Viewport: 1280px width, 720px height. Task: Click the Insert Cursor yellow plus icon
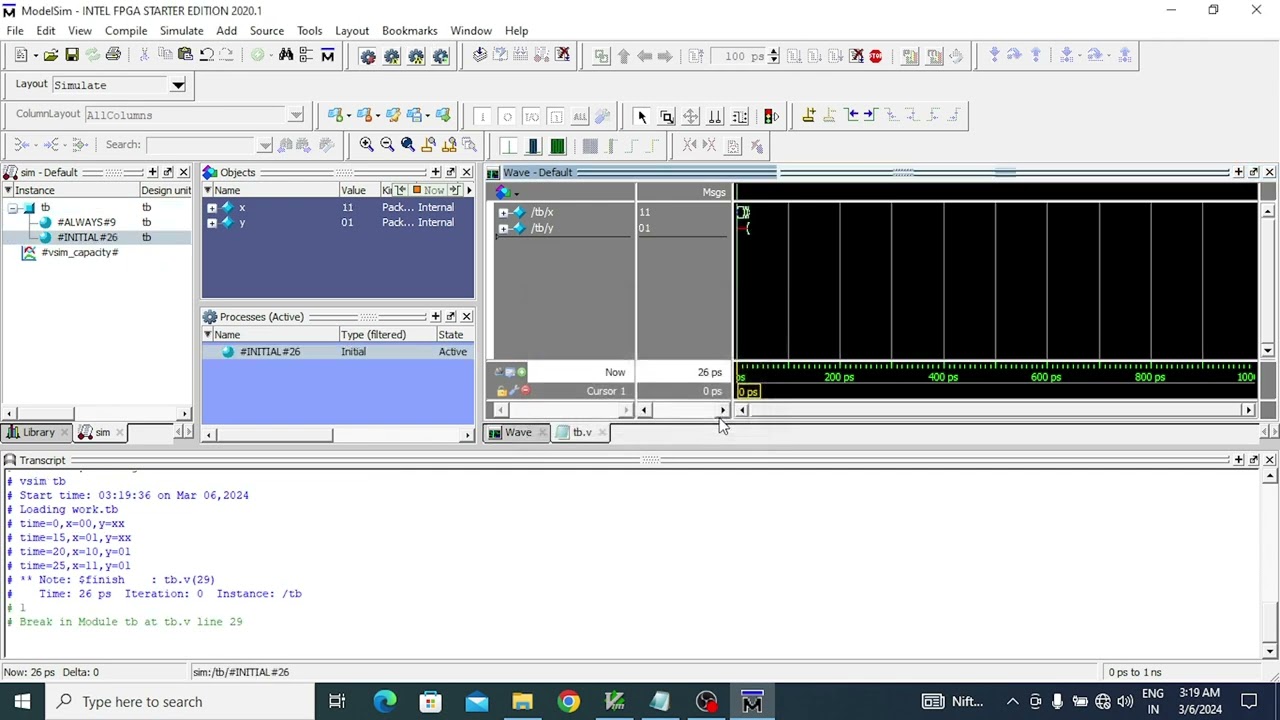point(808,116)
